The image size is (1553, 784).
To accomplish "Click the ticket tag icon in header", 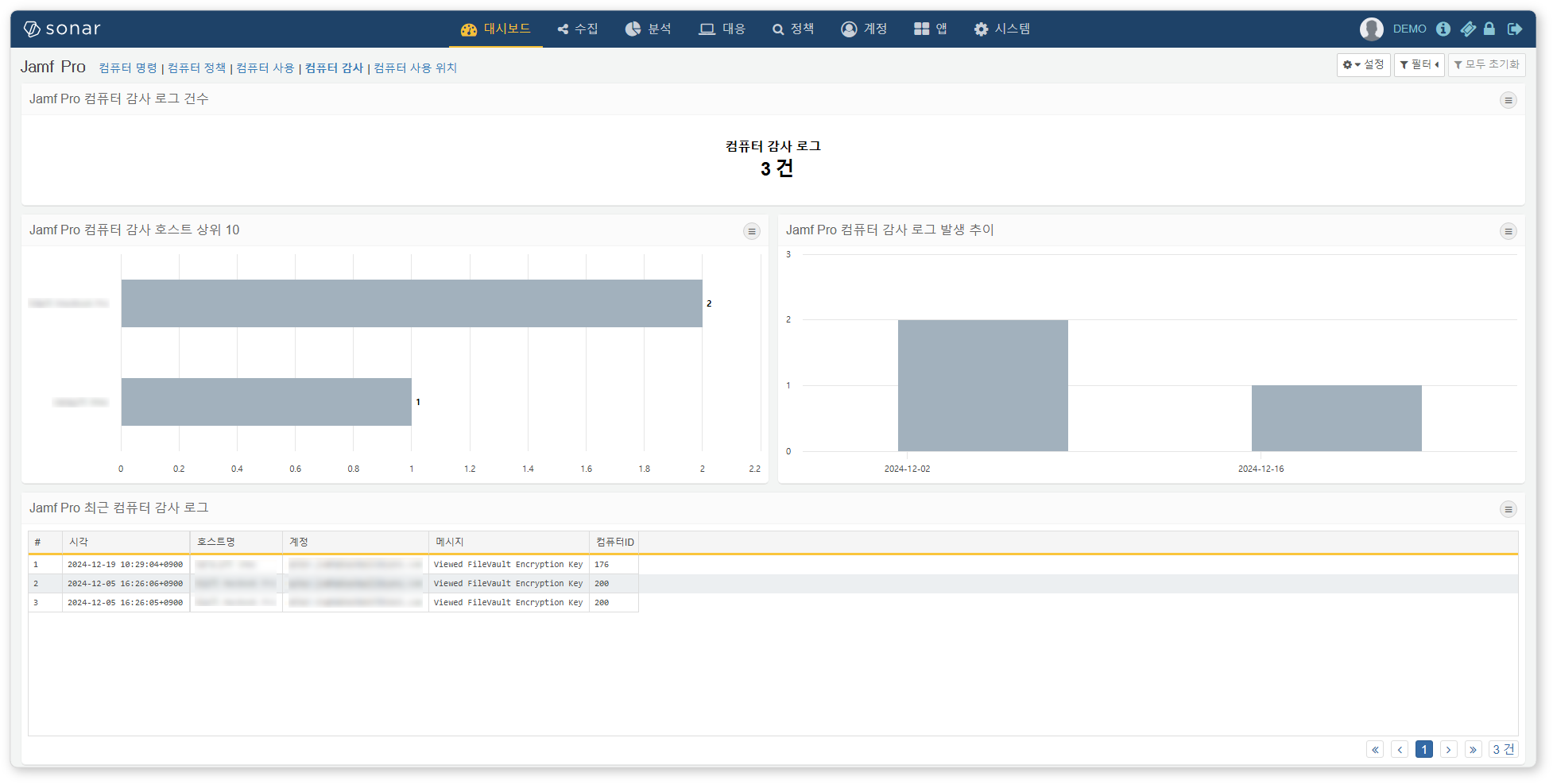I will click(x=1468, y=29).
